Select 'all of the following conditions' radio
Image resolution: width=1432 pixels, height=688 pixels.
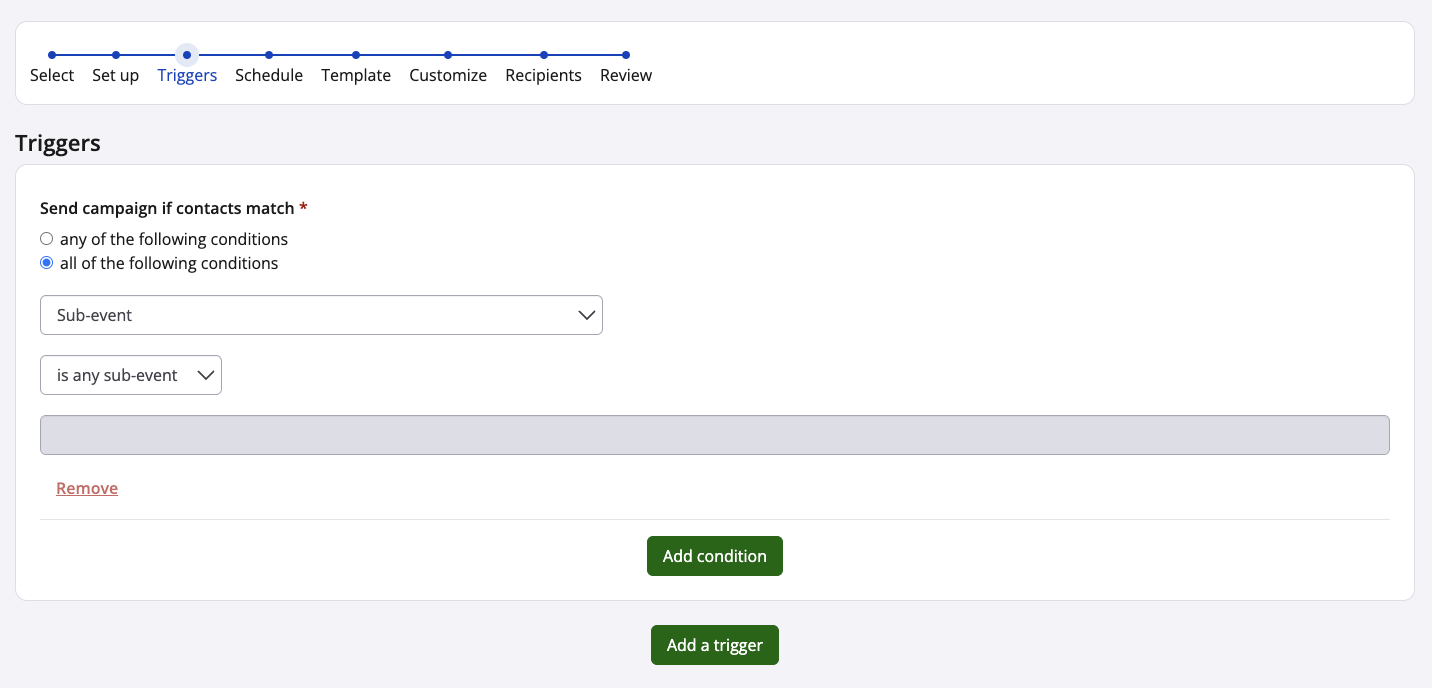pos(47,263)
